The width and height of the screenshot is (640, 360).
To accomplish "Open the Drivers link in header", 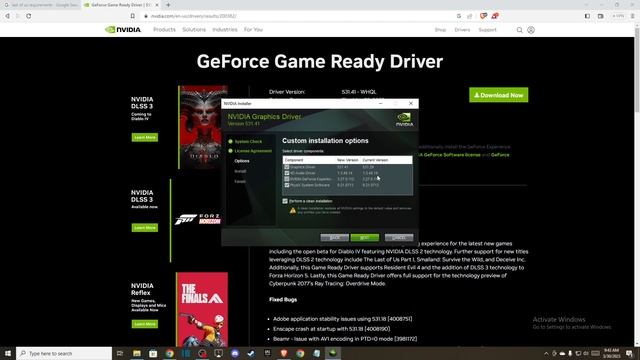I will (x=462, y=30).
